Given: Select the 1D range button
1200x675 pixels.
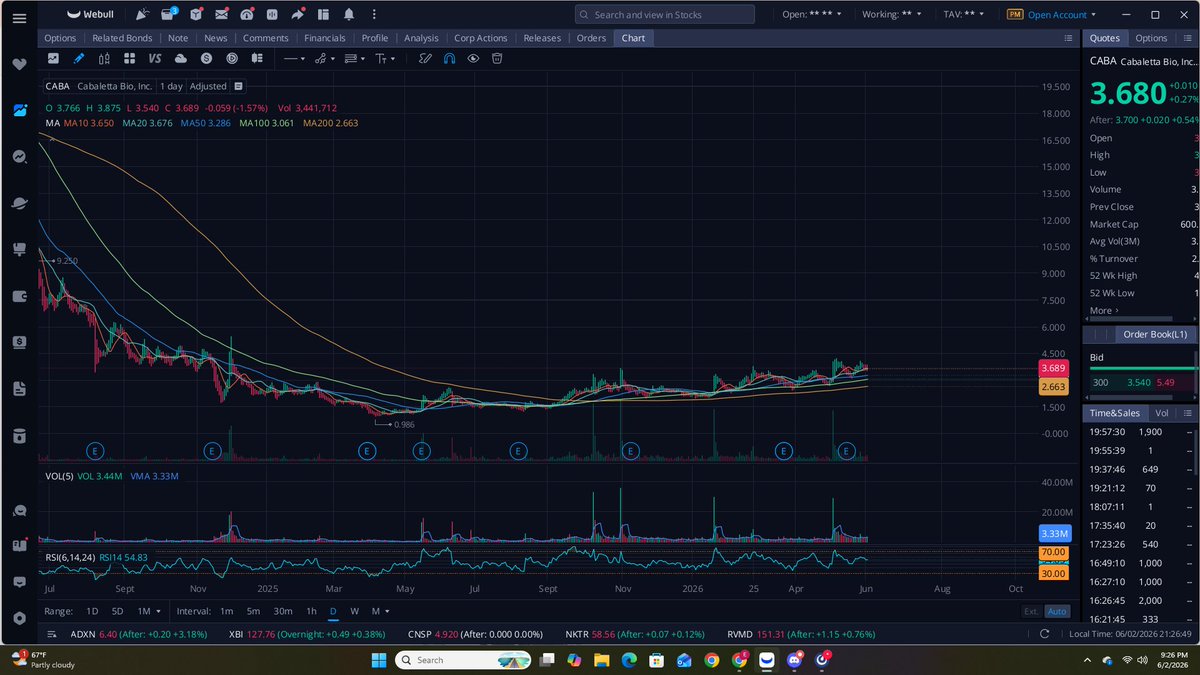Looking at the screenshot, I should click(x=92, y=611).
